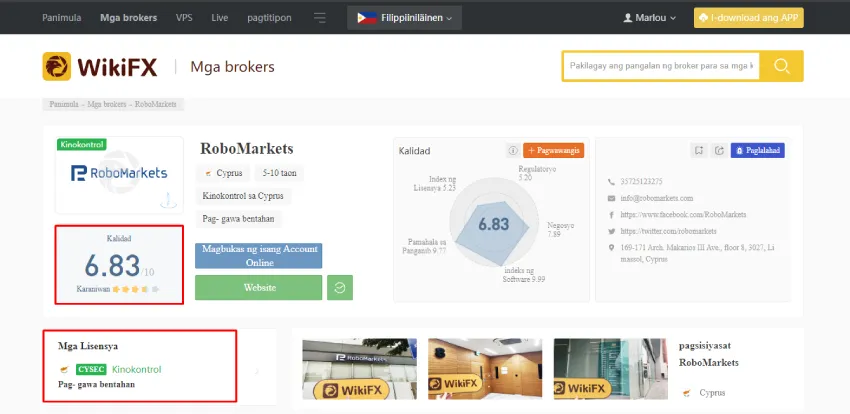Click the blue Paglalahad button
This screenshot has width=850, height=414.
pos(757,151)
